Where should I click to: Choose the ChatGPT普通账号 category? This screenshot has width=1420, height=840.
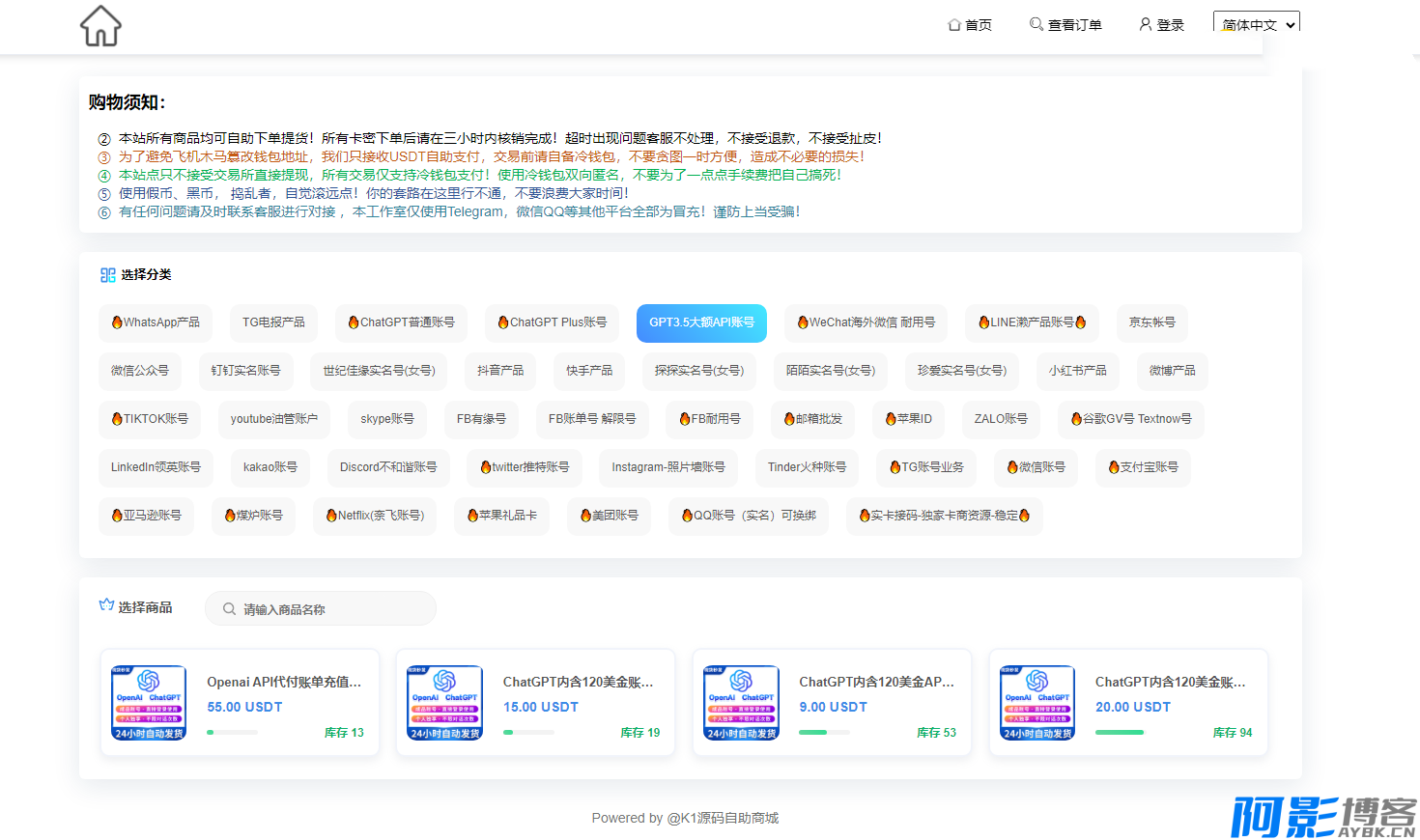[x=401, y=322]
